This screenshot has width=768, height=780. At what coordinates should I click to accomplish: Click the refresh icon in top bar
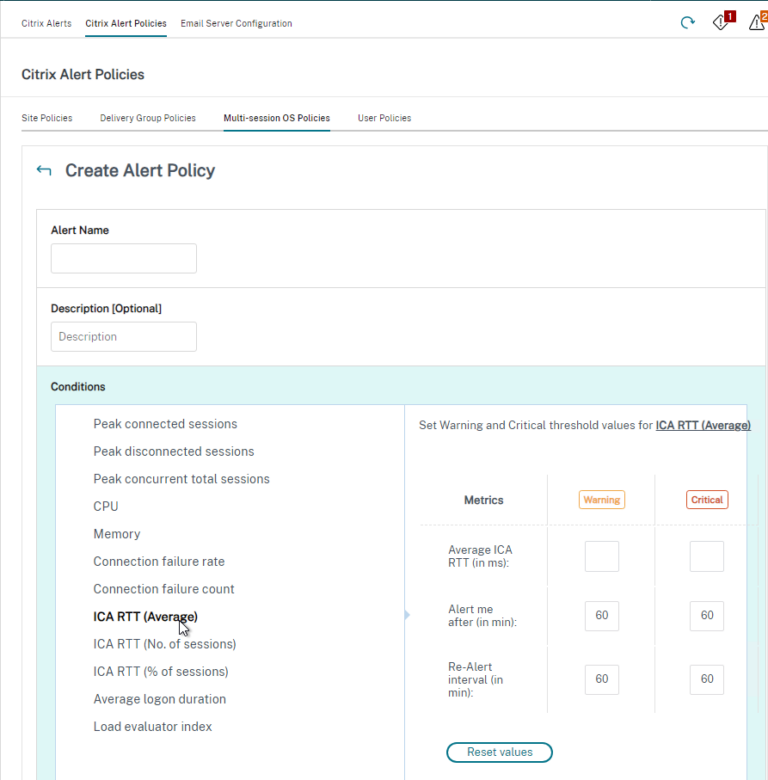click(687, 23)
